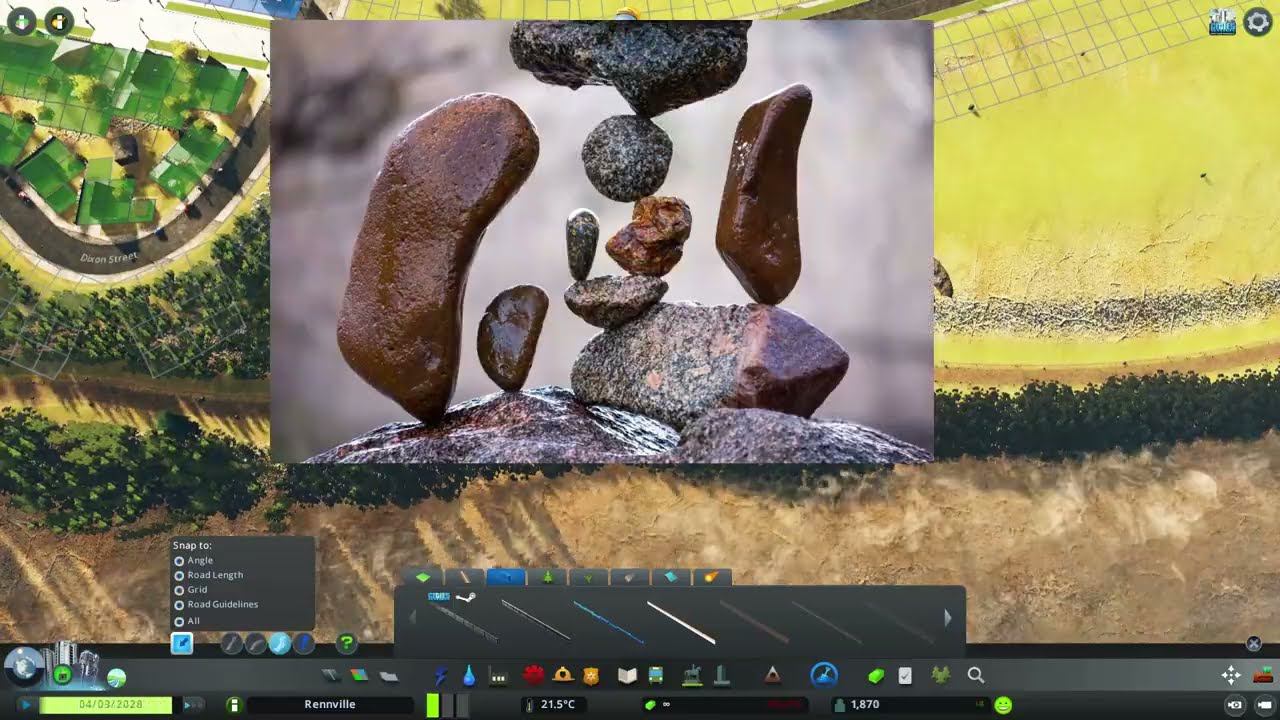Select the All snap option
The width and height of the screenshot is (1280, 720).
click(187, 621)
